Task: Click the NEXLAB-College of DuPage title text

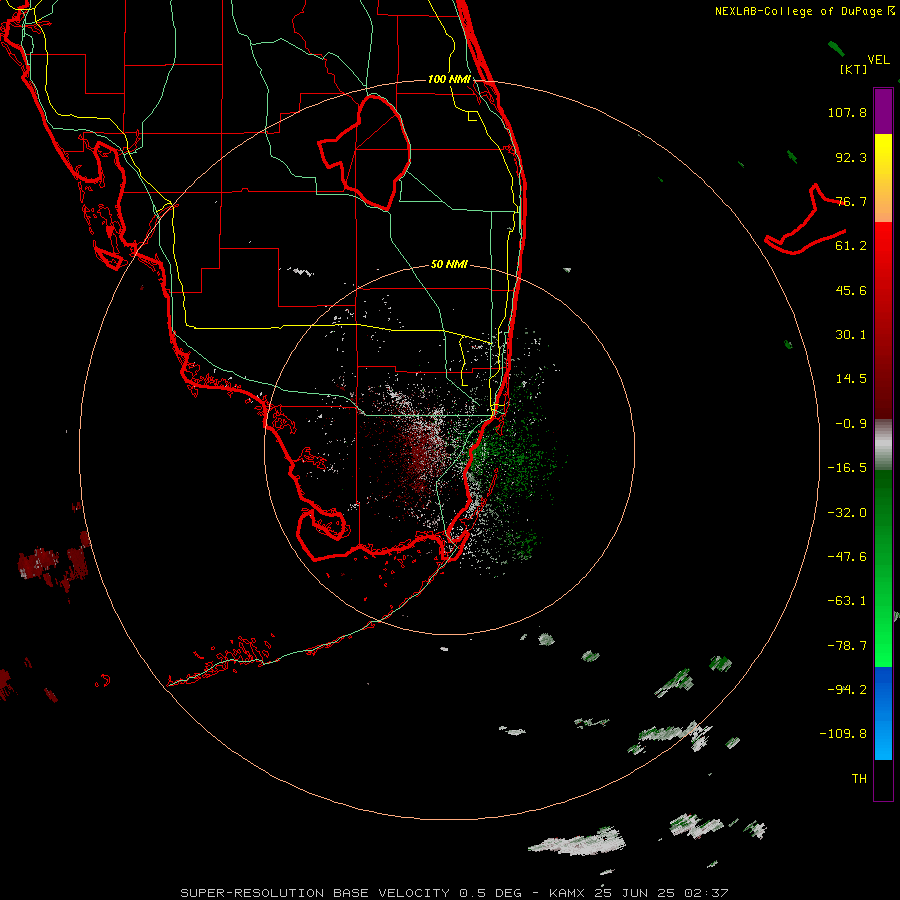Action: (798, 11)
